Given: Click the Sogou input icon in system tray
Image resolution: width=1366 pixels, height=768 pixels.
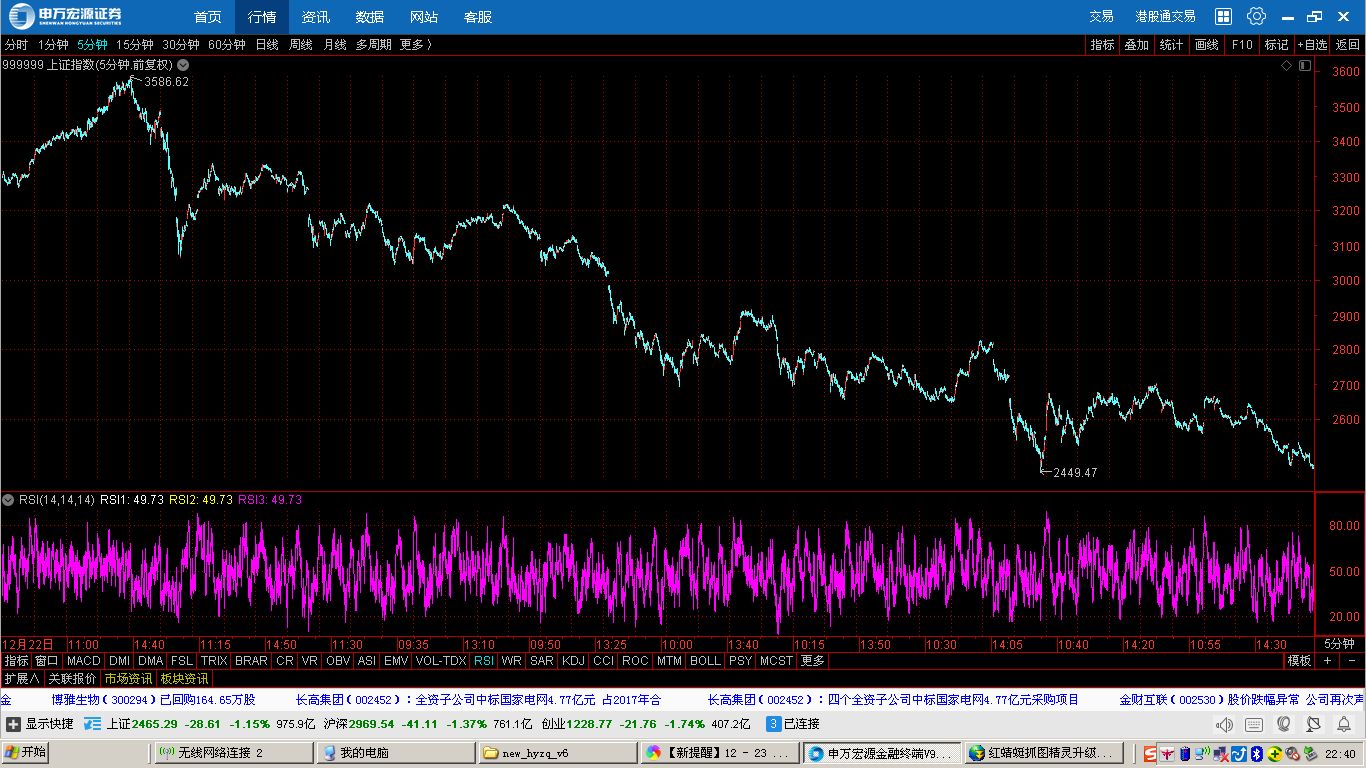Looking at the screenshot, I should click(1152, 753).
